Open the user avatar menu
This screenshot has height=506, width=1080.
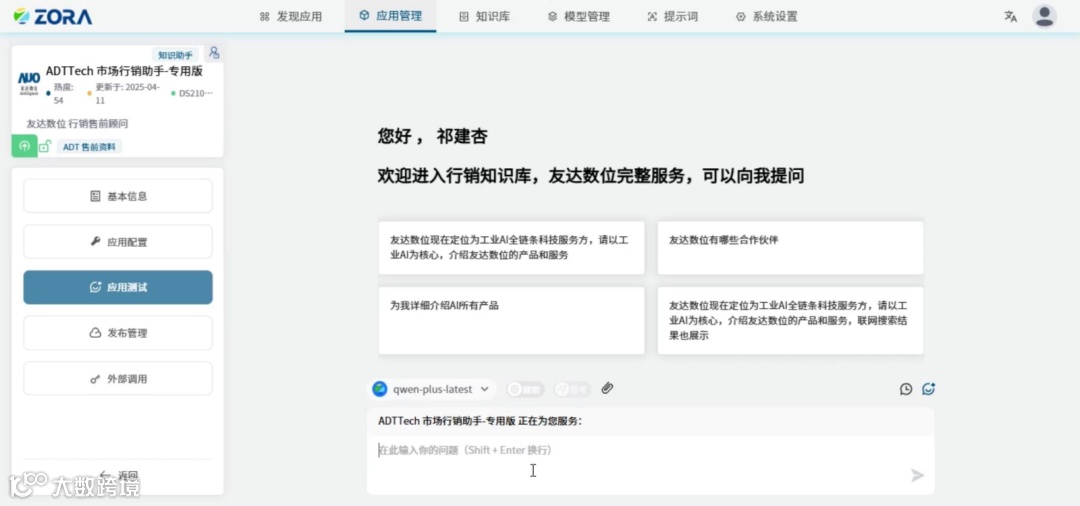pyautogui.click(x=1044, y=17)
